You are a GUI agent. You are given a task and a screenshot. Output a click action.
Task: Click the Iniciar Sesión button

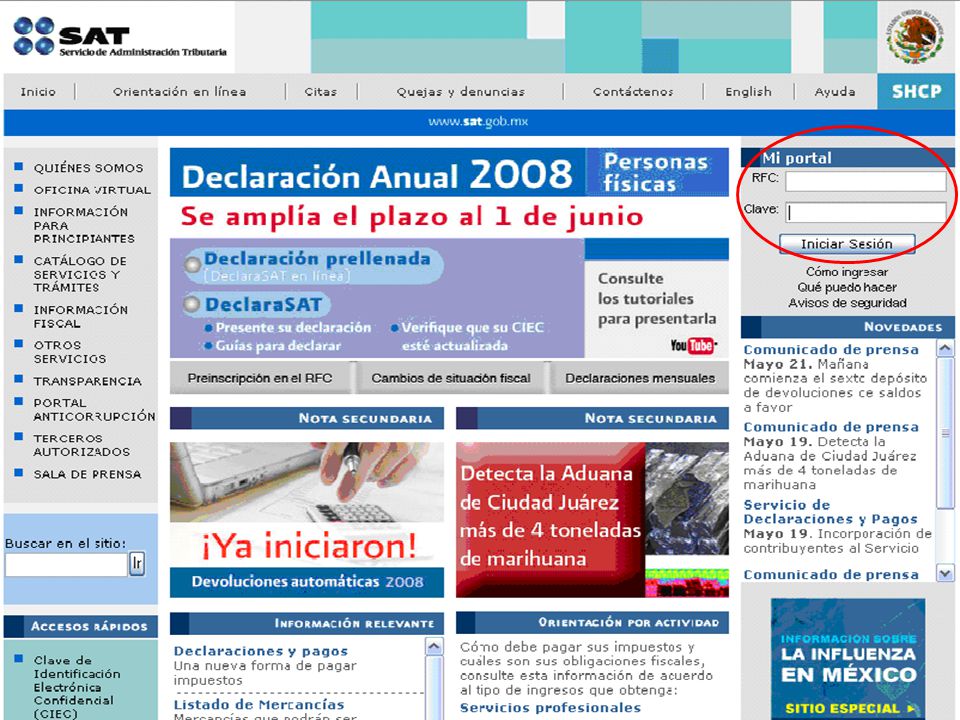click(847, 244)
